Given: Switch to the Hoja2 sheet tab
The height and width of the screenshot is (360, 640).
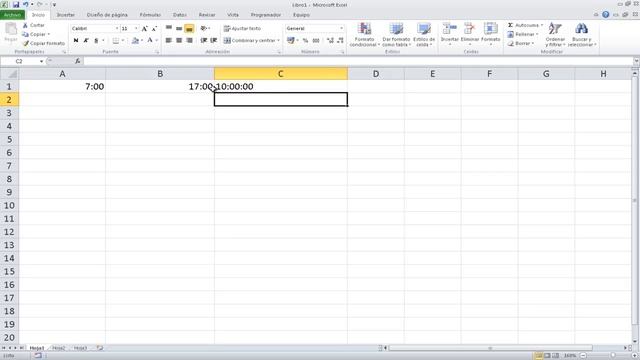Looking at the screenshot, I should click(x=59, y=348).
